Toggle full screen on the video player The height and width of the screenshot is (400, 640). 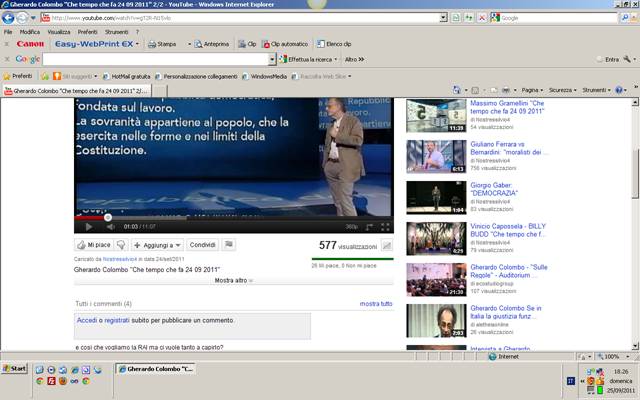(385, 227)
